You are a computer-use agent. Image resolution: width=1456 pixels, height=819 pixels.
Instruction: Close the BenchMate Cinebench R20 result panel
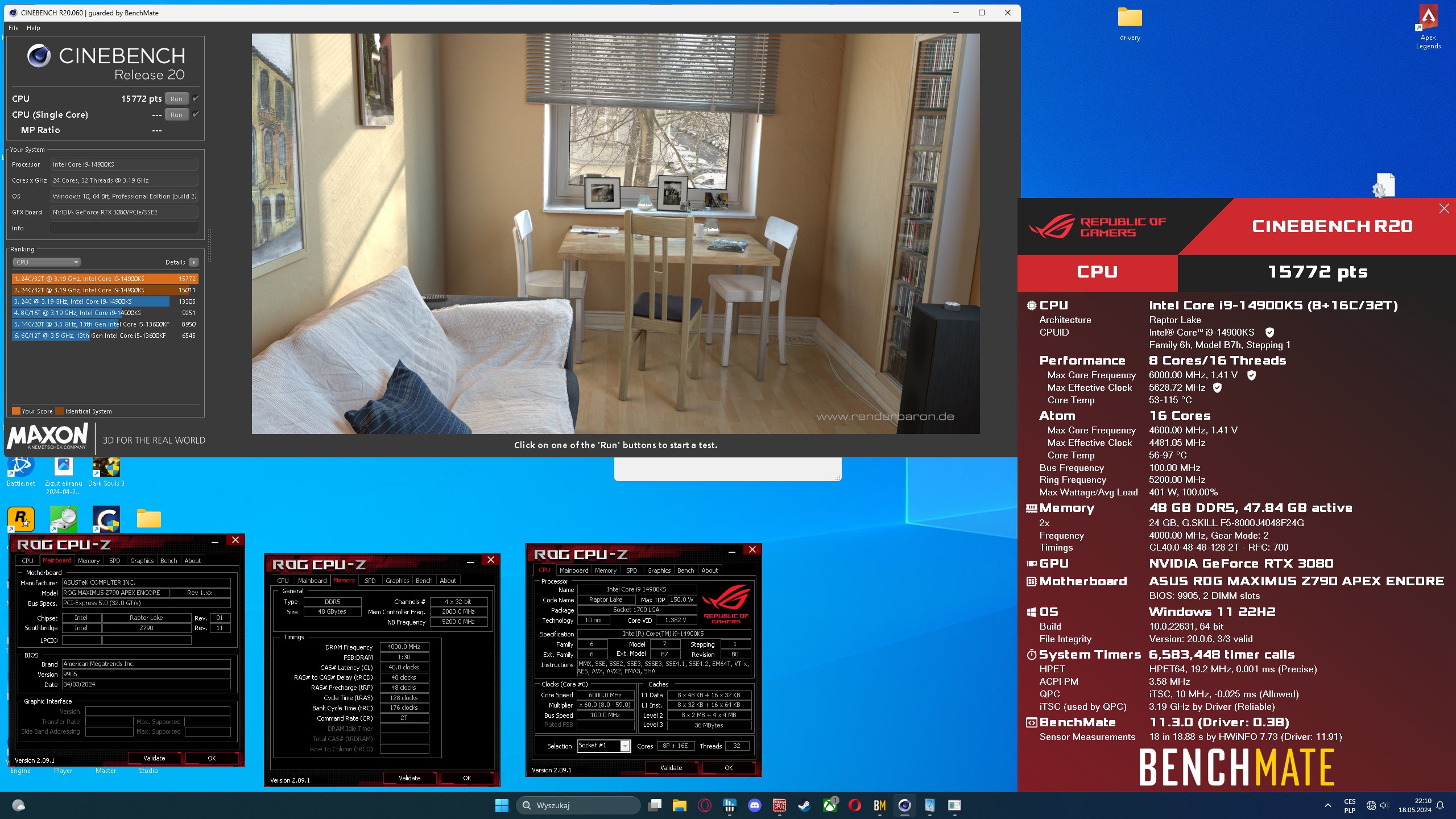coord(1444,209)
